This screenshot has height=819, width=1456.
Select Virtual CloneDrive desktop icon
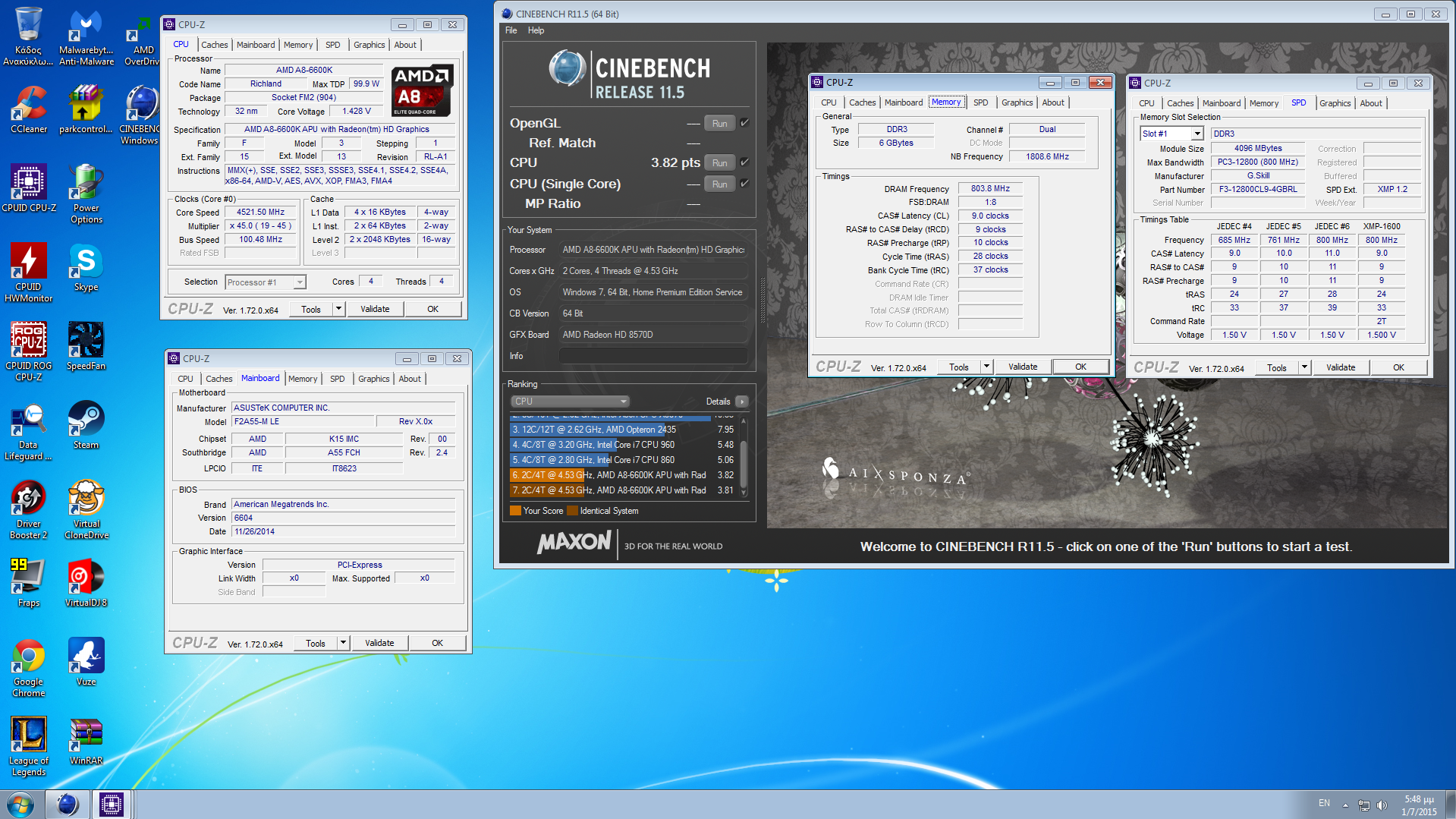tap(86, 509)
